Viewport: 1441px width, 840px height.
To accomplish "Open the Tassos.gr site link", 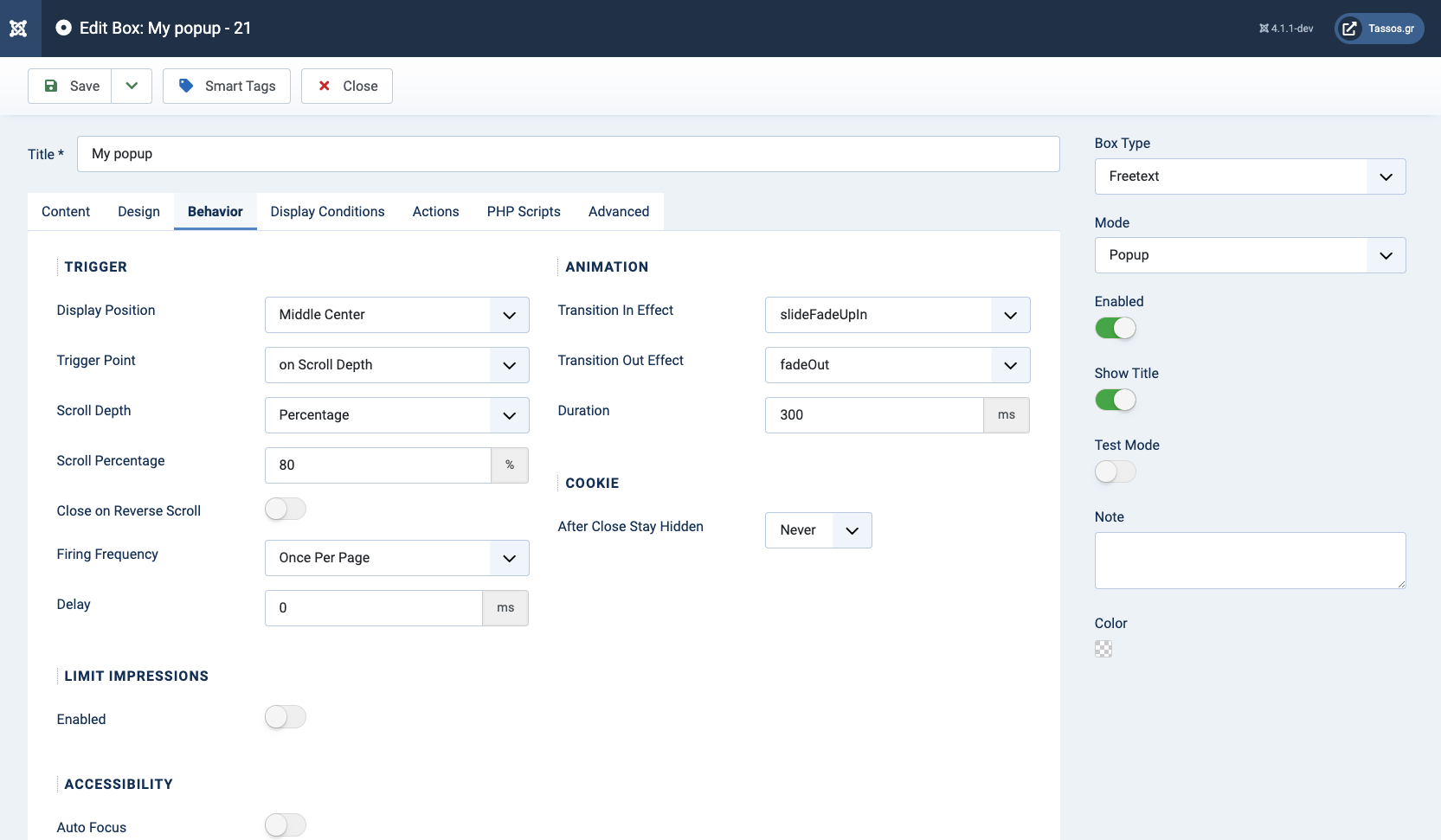I will click(1380, 29).
